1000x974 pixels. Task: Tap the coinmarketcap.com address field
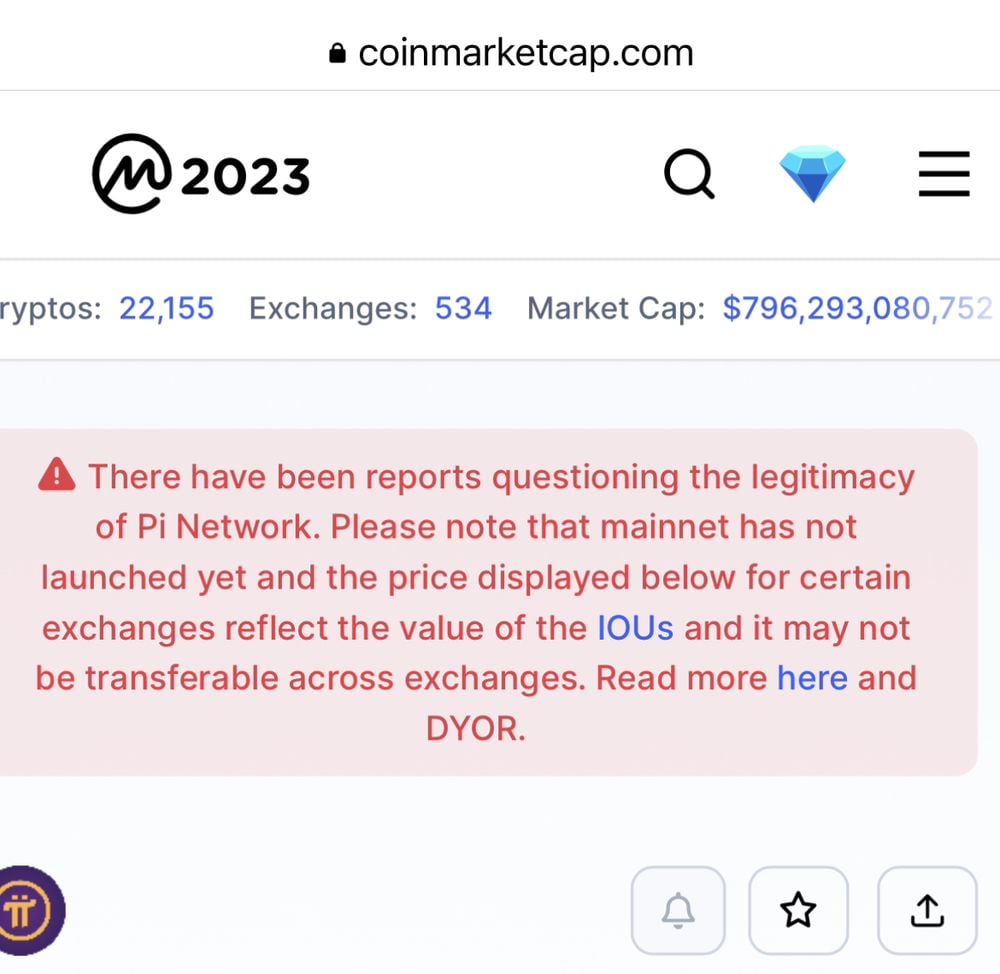click(525, 53)
